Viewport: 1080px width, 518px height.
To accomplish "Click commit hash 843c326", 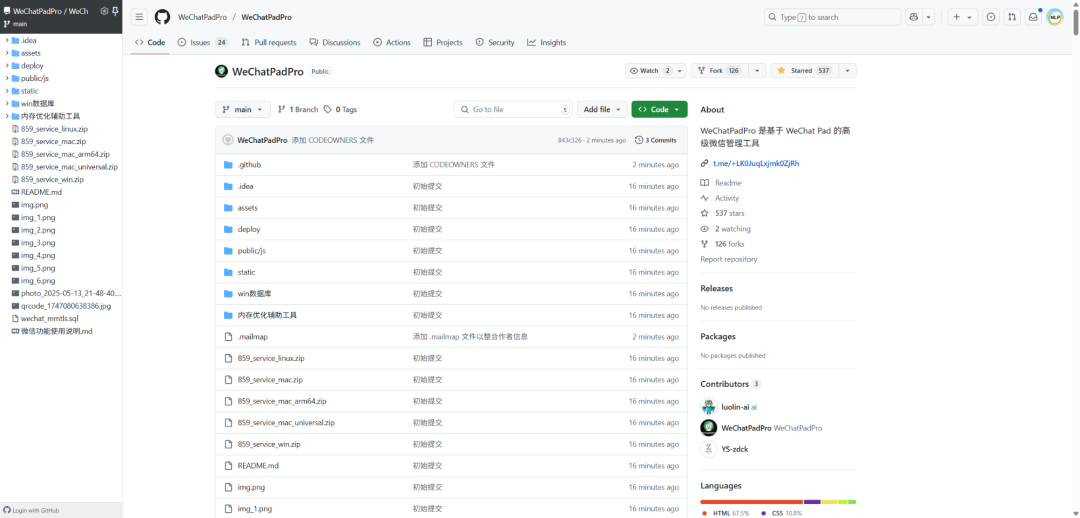I will pos(570,140).
